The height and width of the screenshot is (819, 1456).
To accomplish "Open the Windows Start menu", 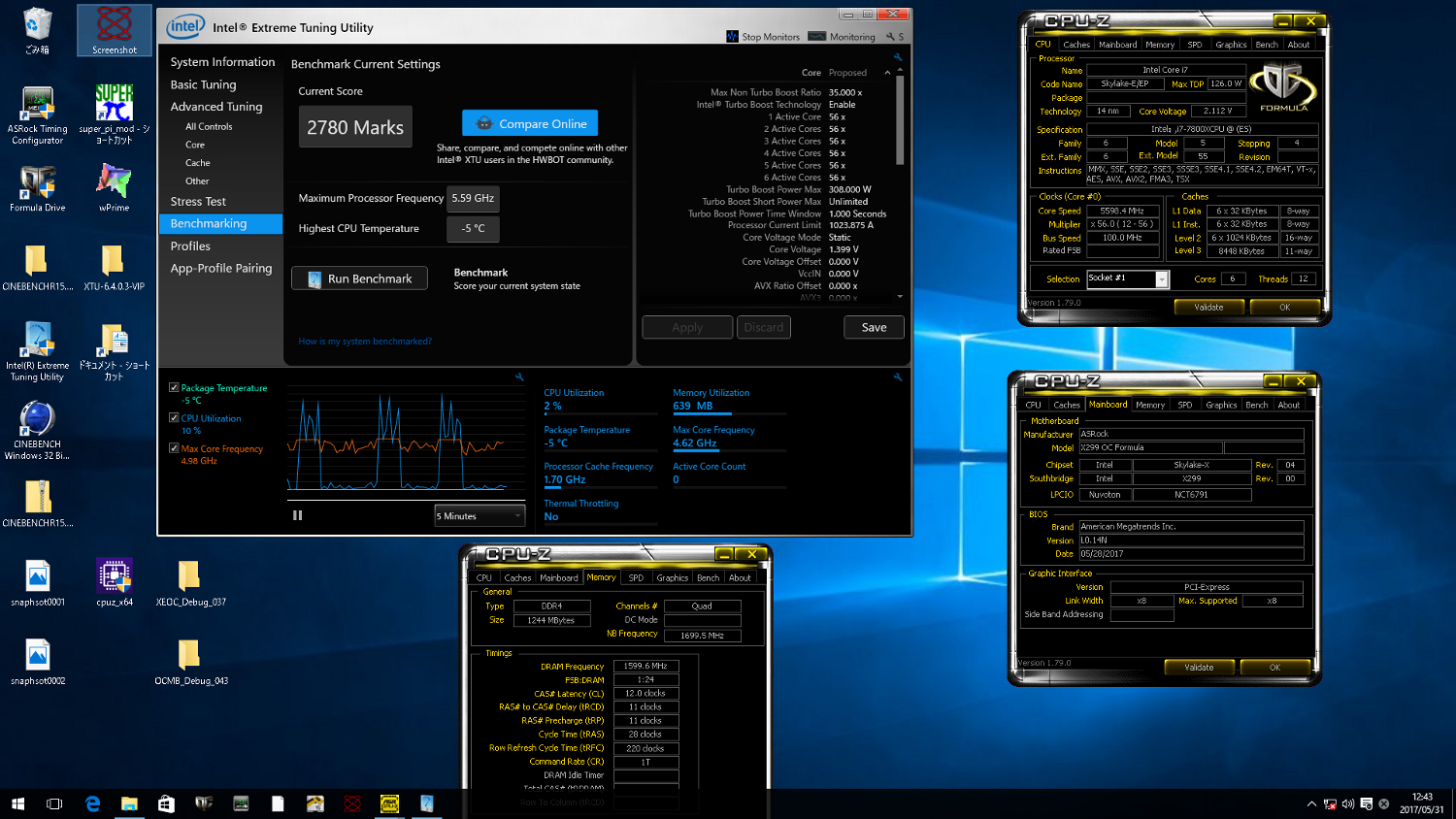I will [x=17, y=803].
